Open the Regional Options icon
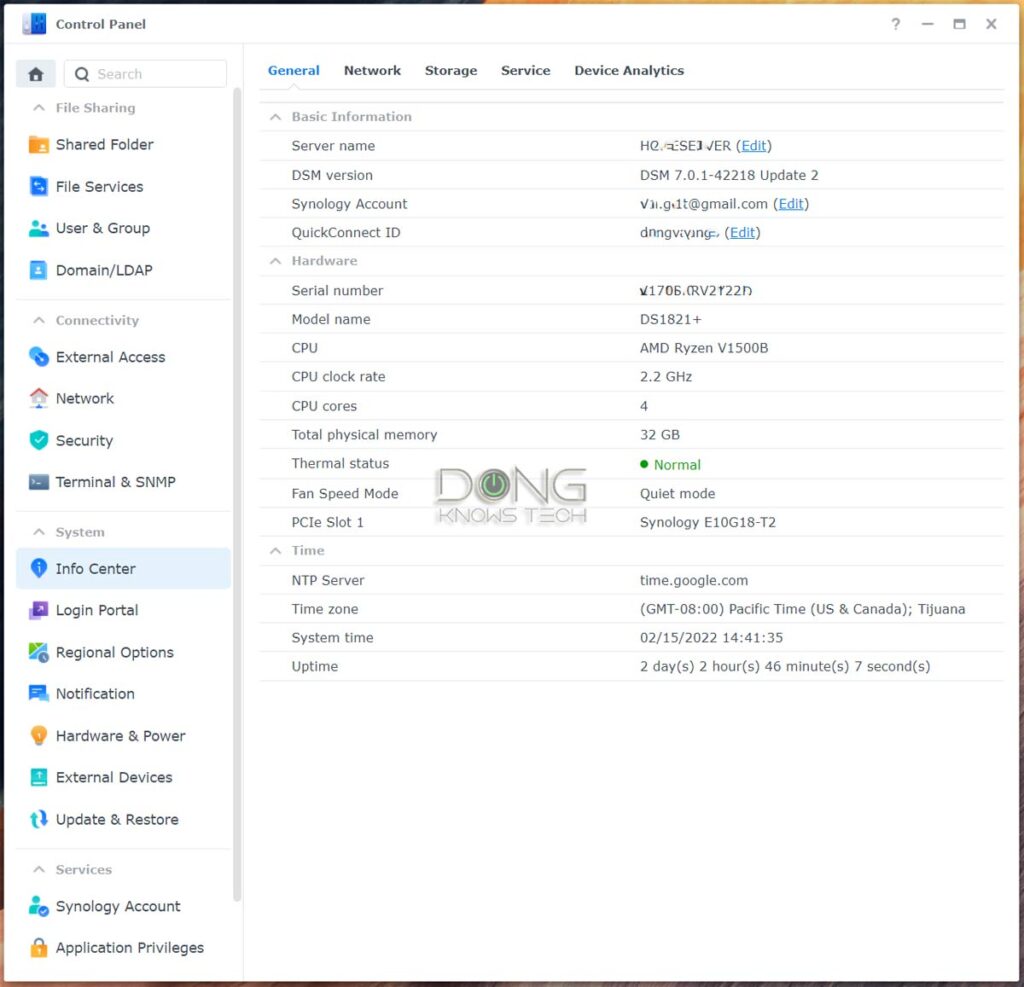 (x=39, y=652)
